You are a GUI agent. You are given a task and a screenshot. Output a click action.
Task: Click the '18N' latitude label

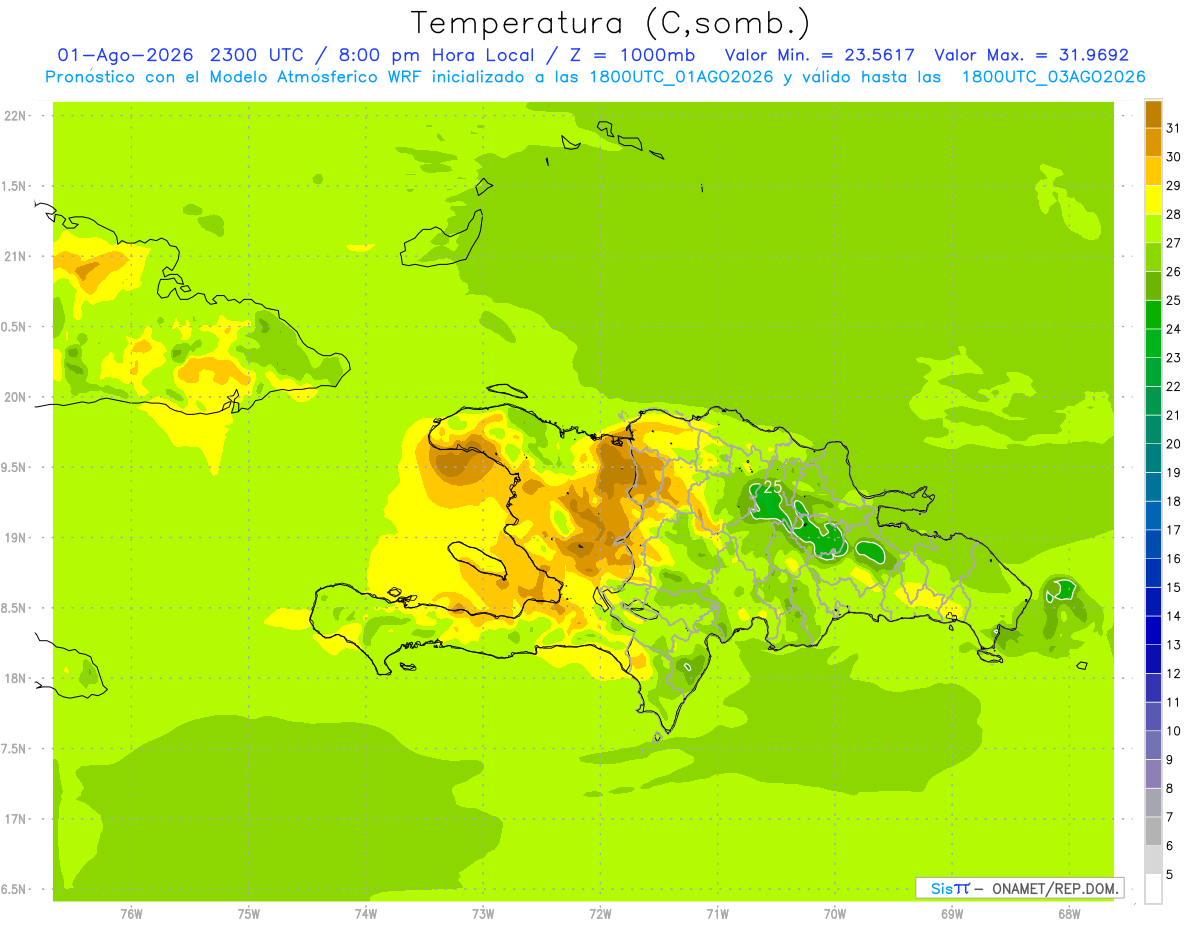(x=15, y=678)
